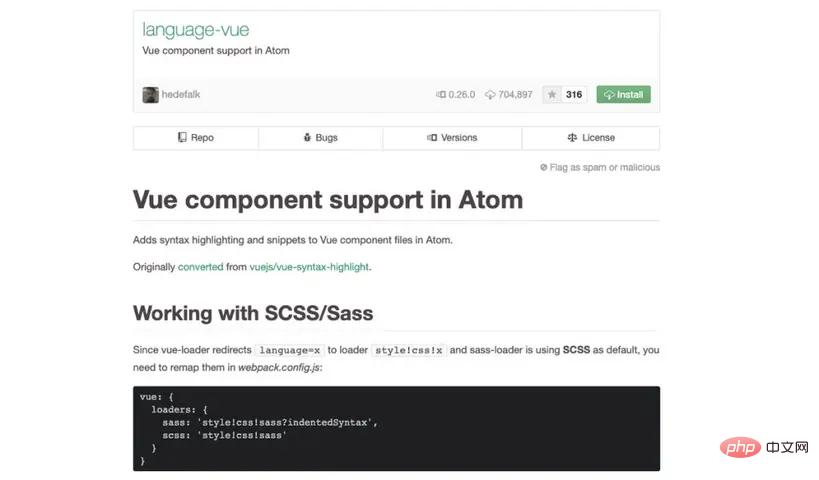Open the hedefalk author profile link
Viewport: 819px width, 480px height.
181,95
